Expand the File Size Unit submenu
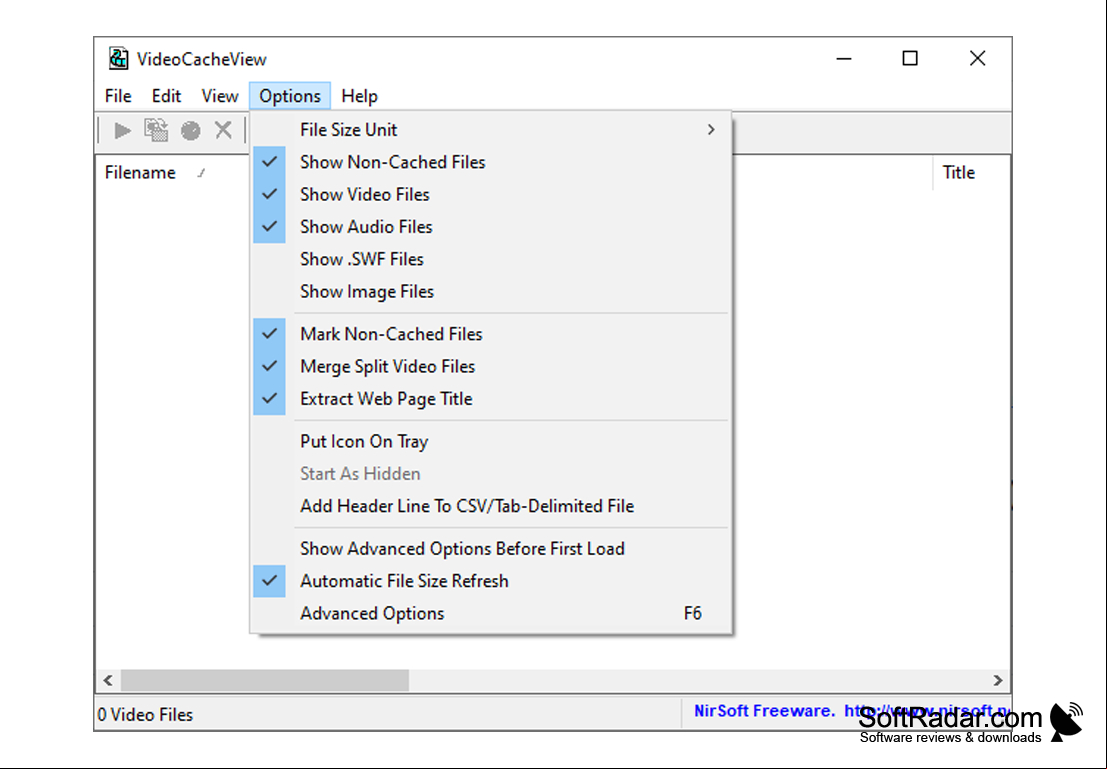Image resolution: width=1107 pixels, height=769 pixels. 491,130
